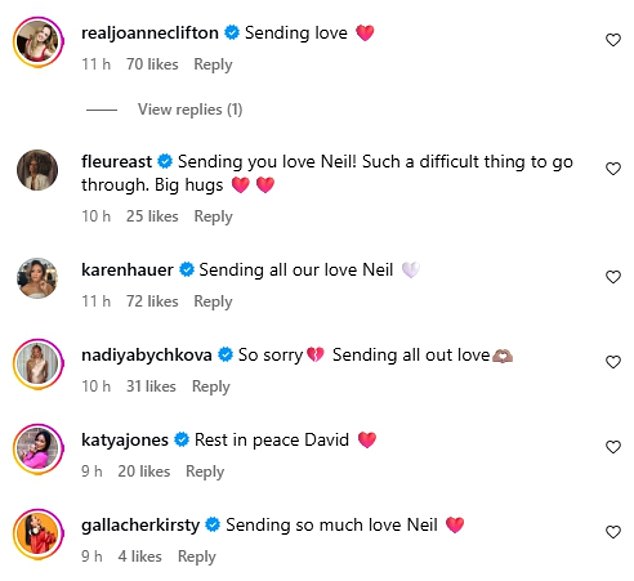Reply to fleureast's comment

click(x=213, y=216)
